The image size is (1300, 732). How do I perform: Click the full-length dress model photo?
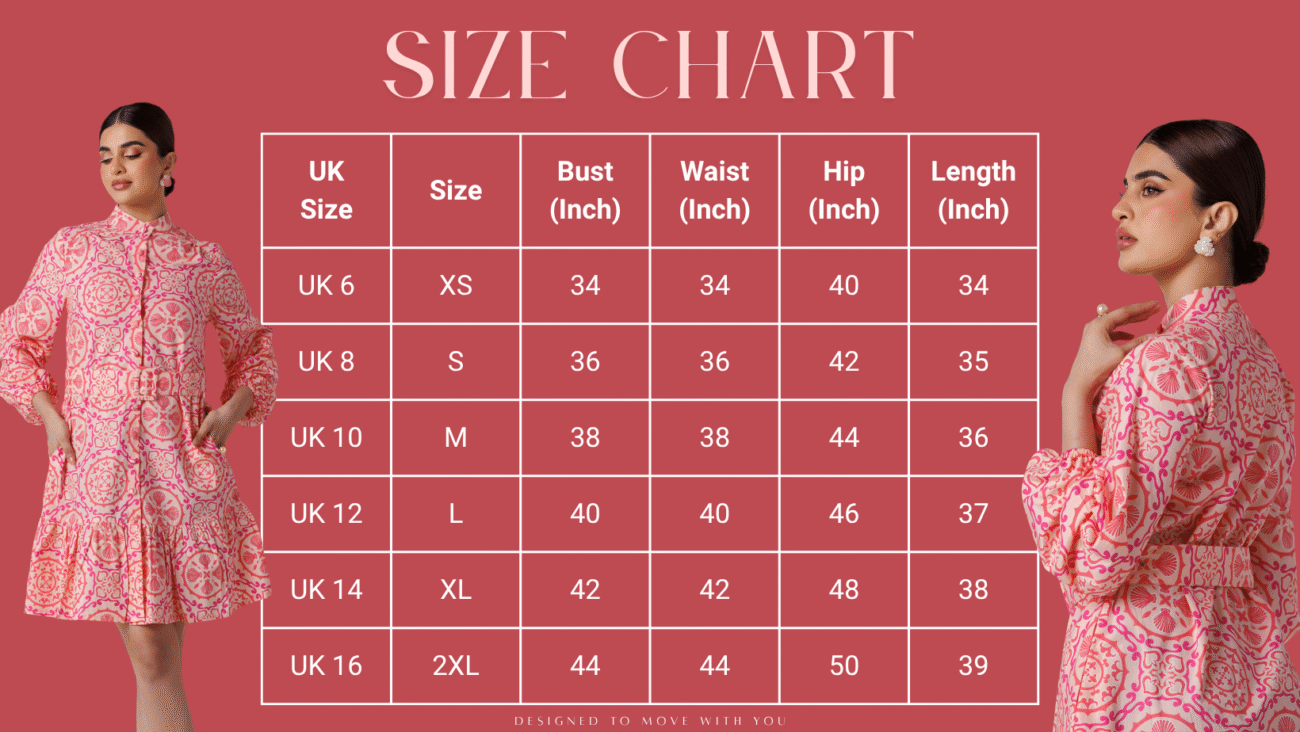point(137,416)
